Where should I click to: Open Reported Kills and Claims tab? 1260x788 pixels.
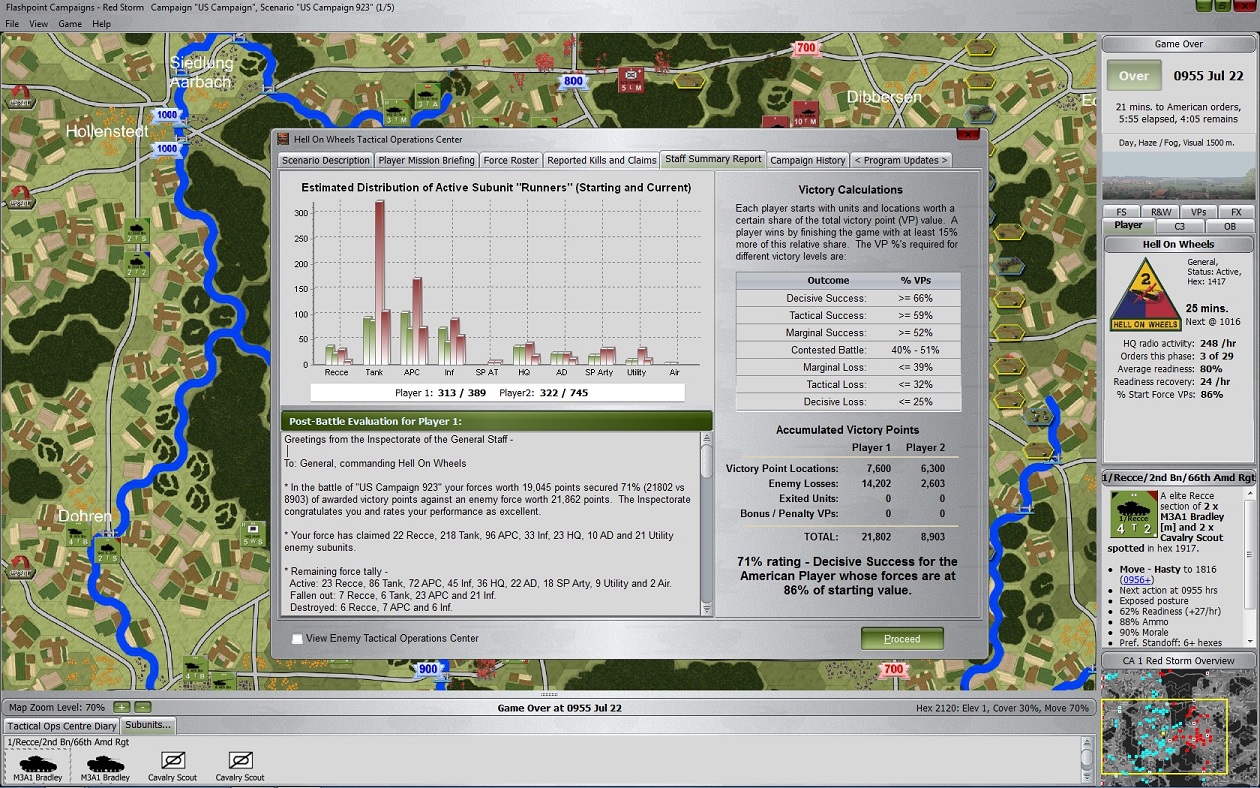602,160
